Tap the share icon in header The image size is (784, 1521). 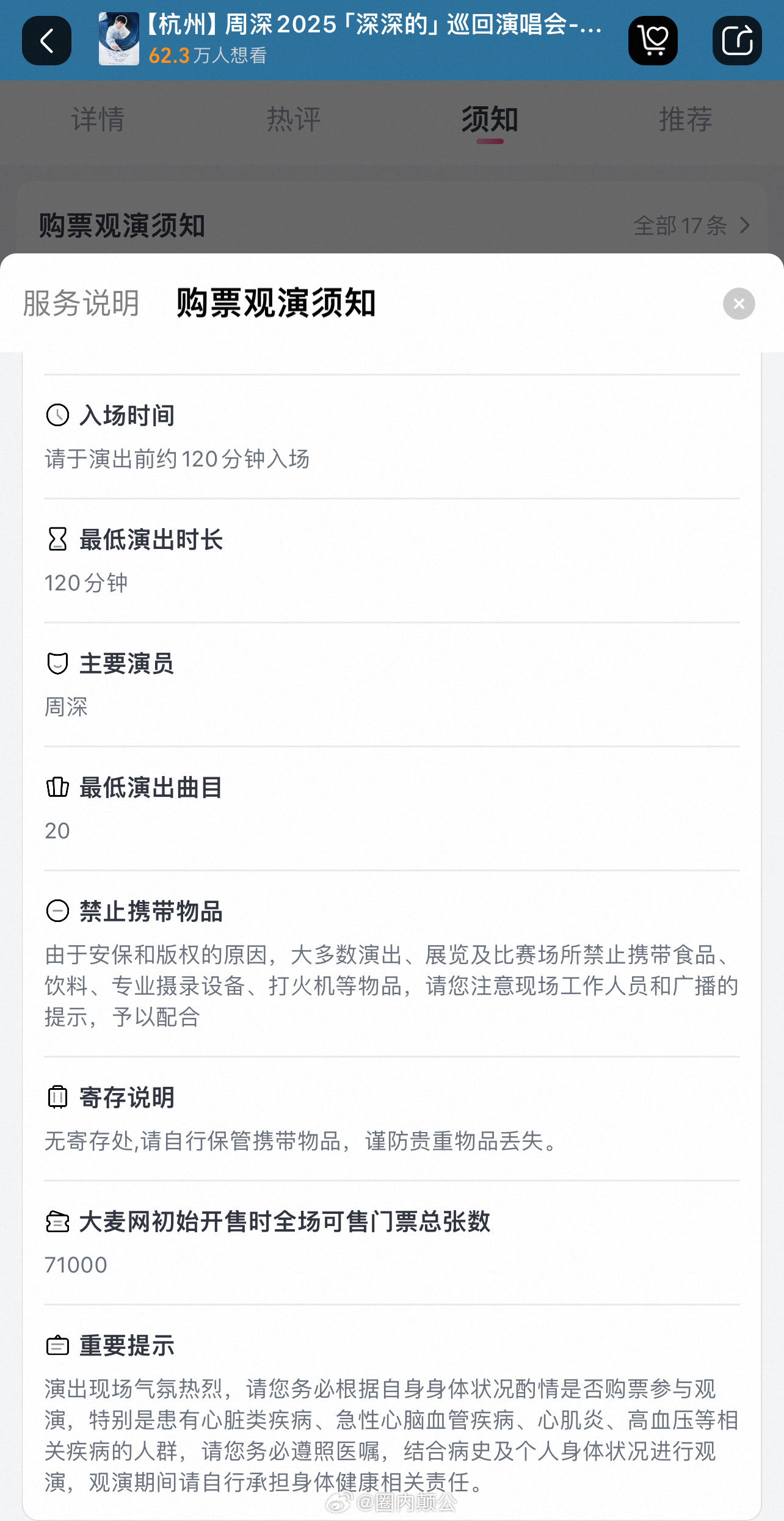pyautogui.click(x=737, y=40)
